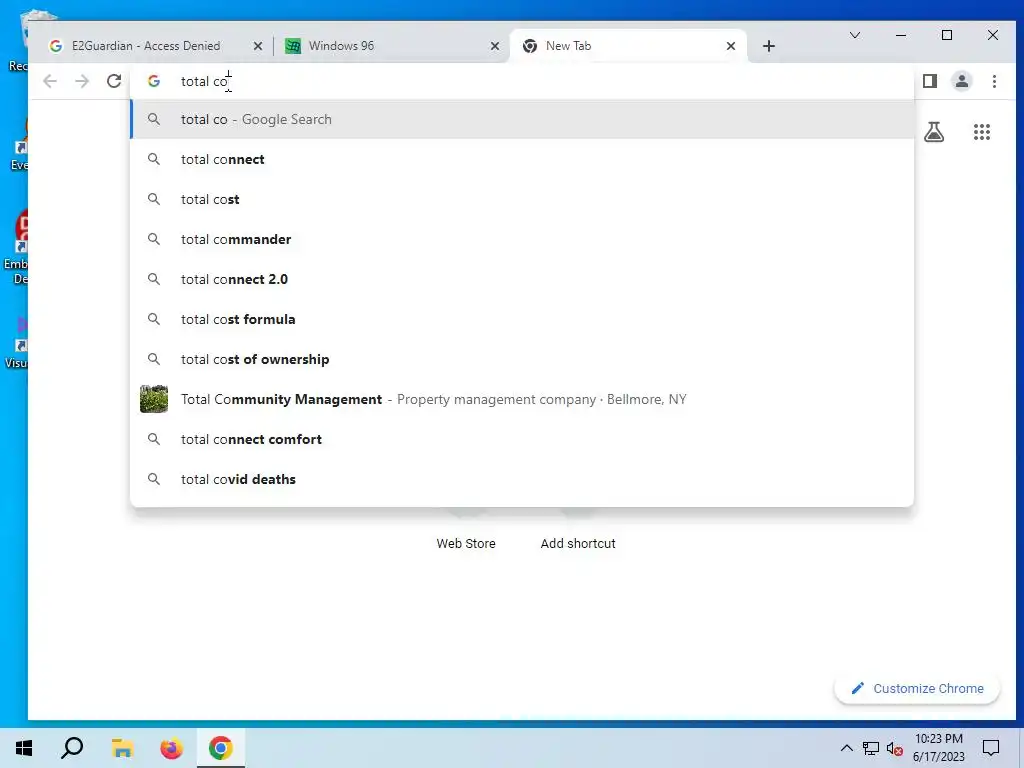Open a new tab with plus button
Viewport: 1024px width, 768px height.
click(x=769, y=46)
